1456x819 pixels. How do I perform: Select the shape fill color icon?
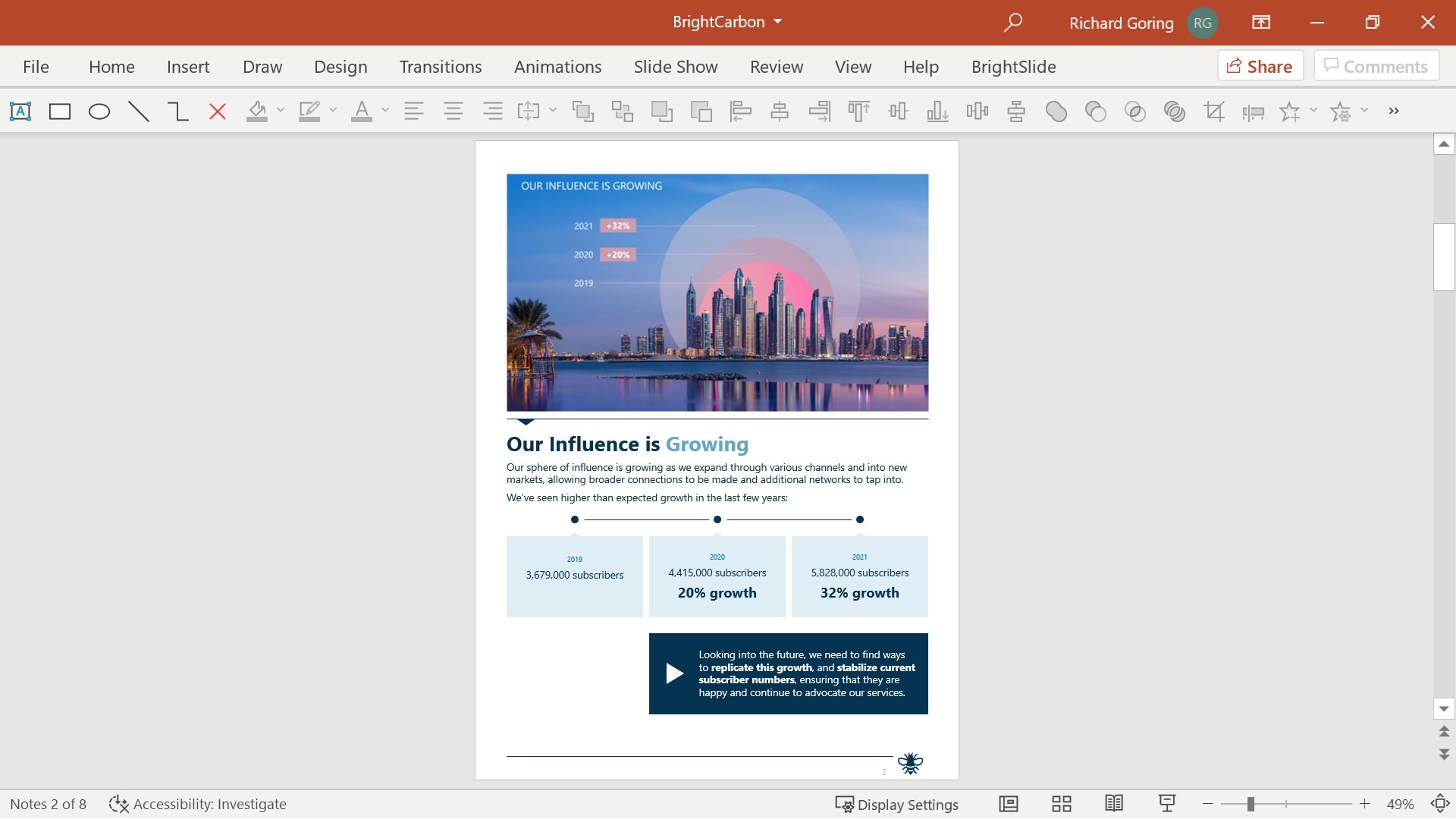(257, 111)
